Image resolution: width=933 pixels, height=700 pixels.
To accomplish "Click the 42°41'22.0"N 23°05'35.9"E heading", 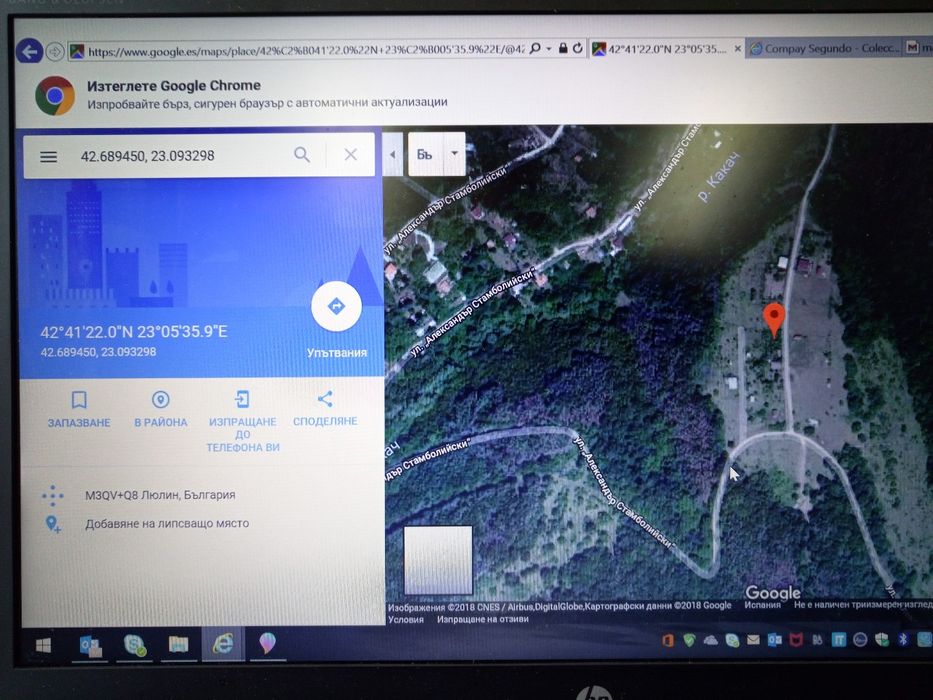I will point(134,332).
